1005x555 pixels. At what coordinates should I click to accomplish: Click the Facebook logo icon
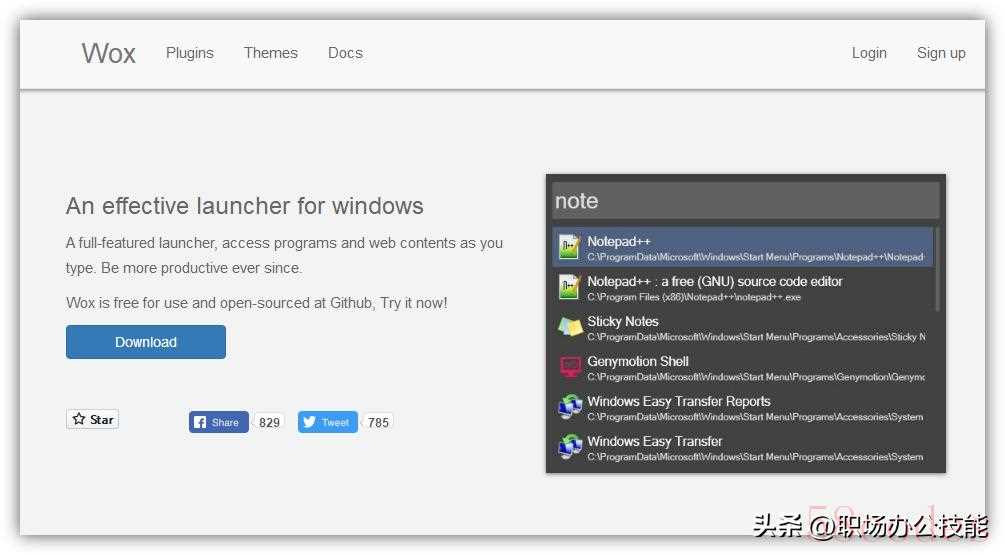(200, 422)
